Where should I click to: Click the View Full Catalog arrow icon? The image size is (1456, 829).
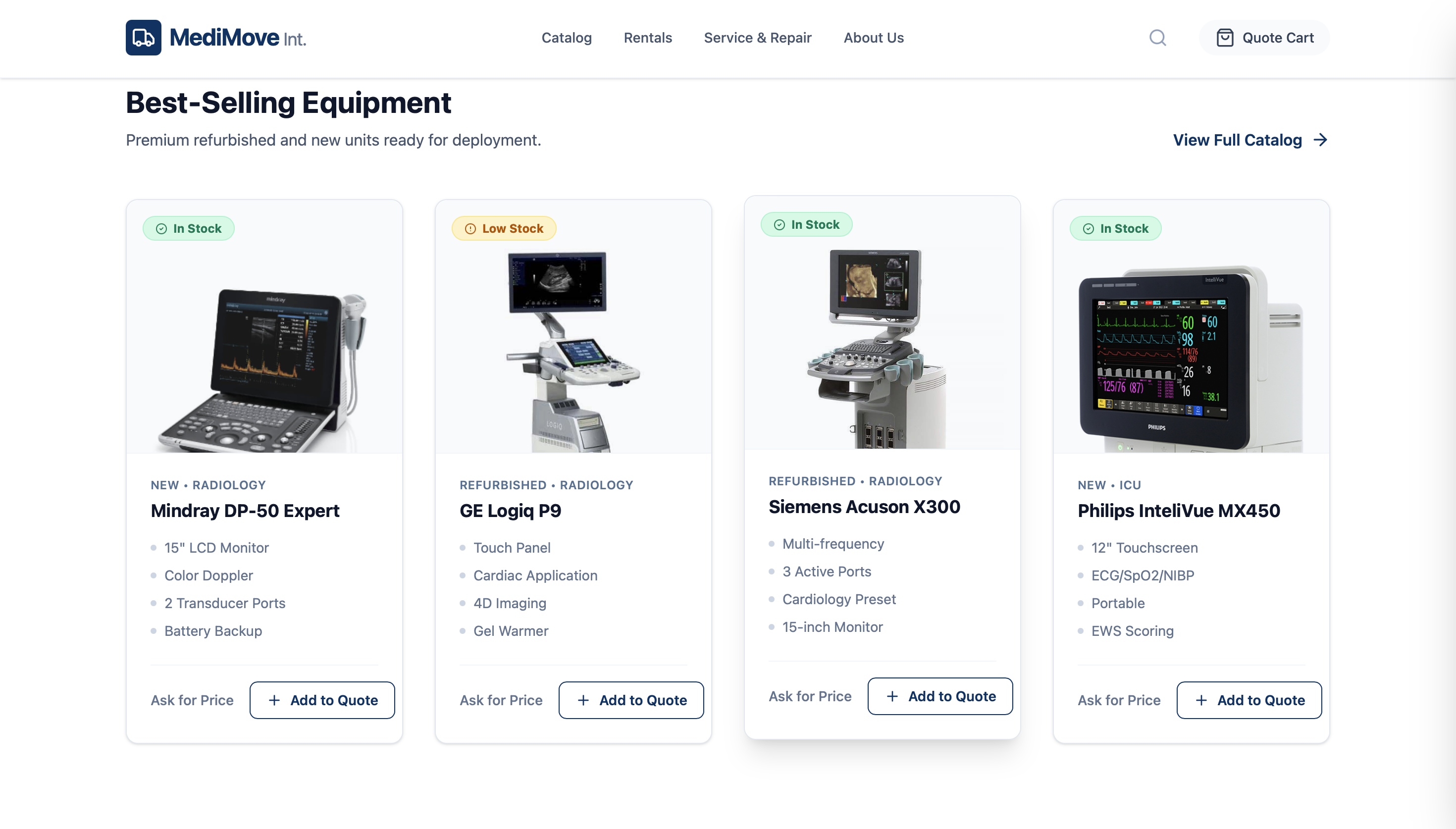click(1320, 140)
